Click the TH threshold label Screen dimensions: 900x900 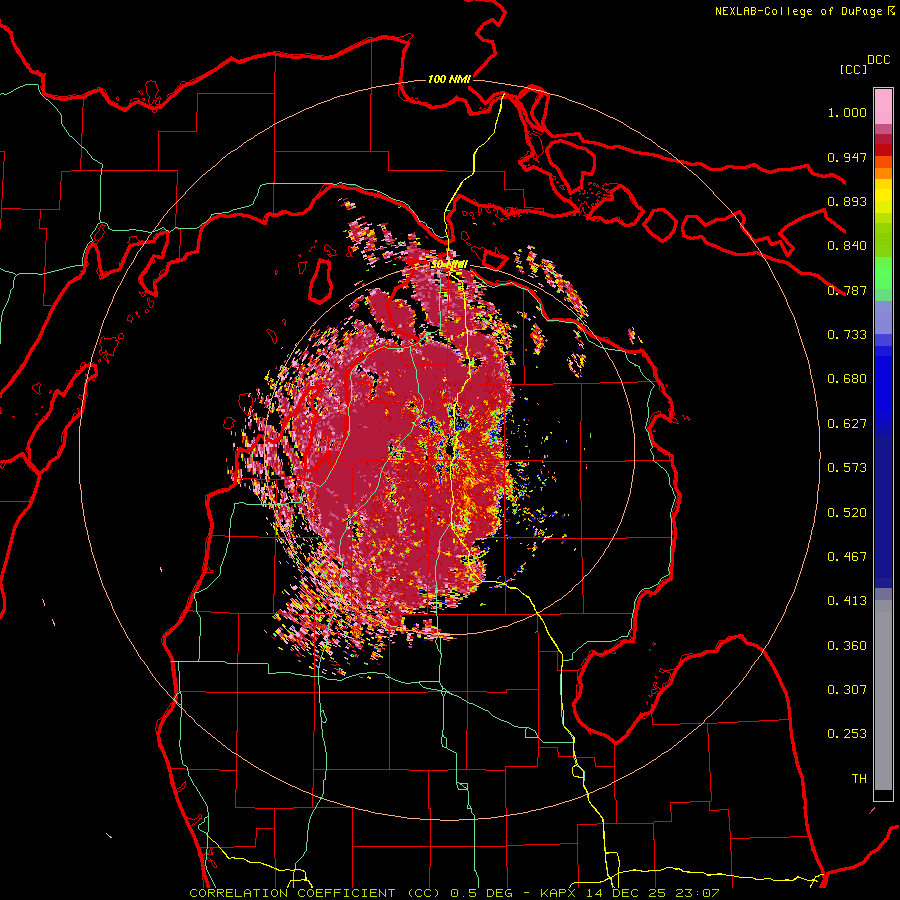859,779
